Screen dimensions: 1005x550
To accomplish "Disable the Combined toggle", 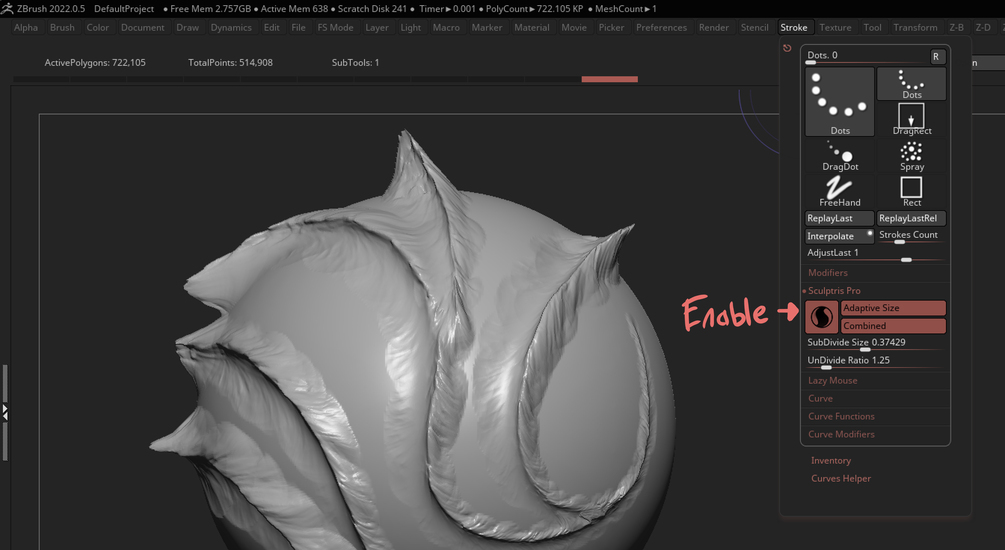I will 893,326.
